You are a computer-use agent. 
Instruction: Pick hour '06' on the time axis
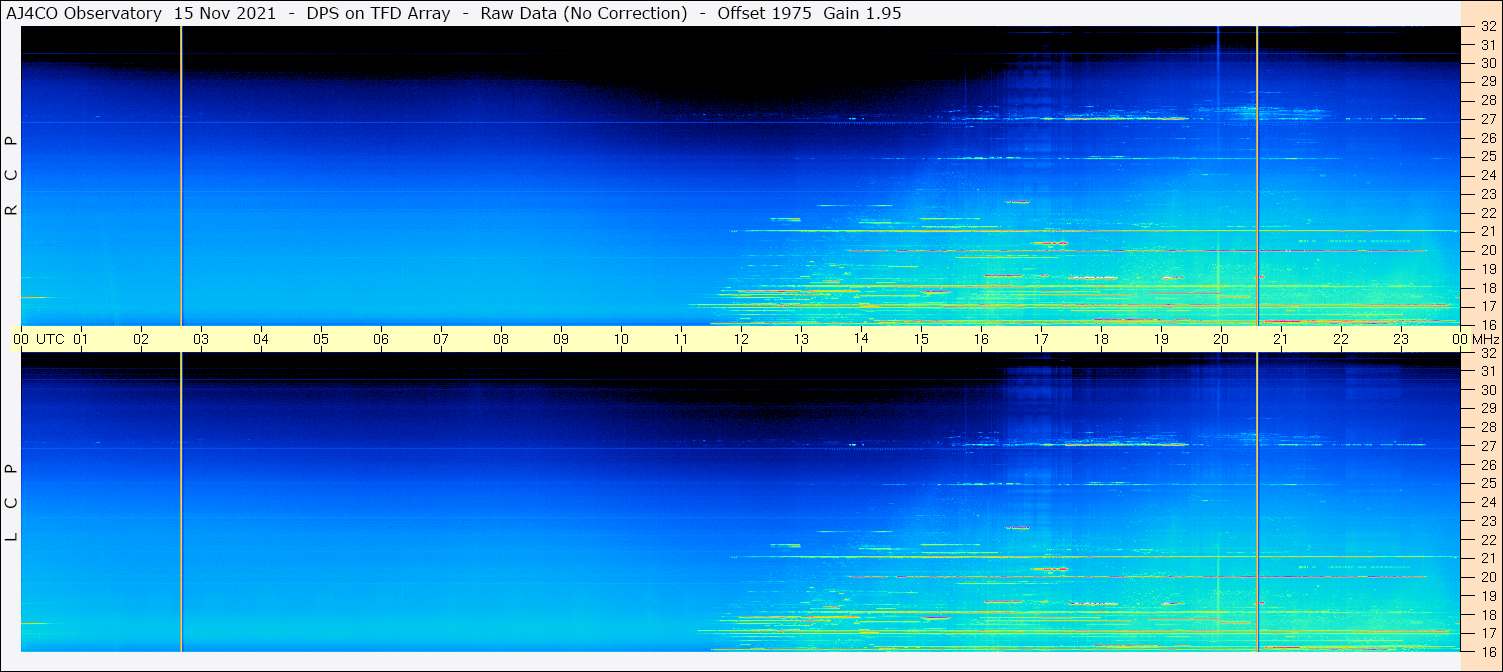click(x=381, y=339)
